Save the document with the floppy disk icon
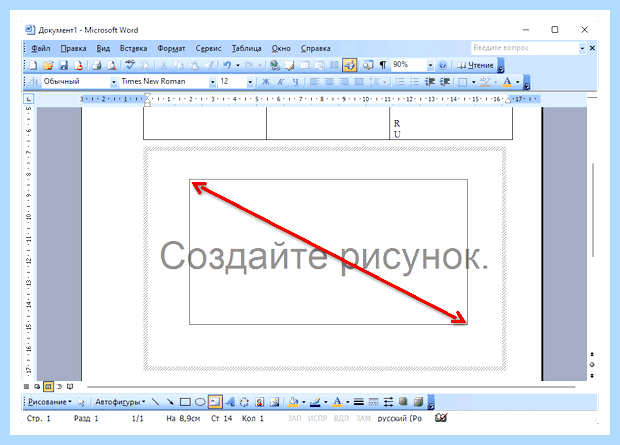This screenshot has height=445, width=620. point(63,65)
